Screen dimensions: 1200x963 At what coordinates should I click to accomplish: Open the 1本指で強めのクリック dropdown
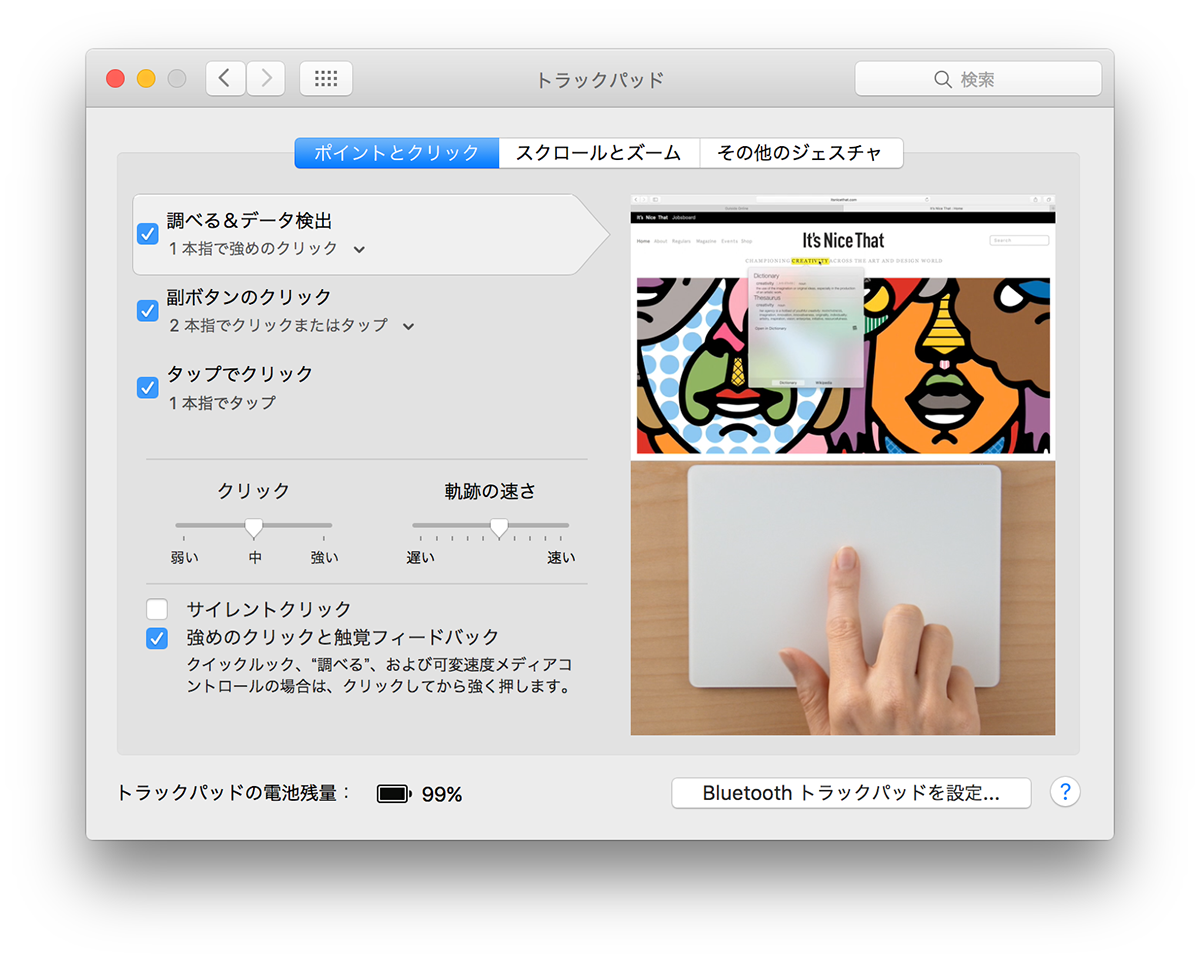point(359,251)
